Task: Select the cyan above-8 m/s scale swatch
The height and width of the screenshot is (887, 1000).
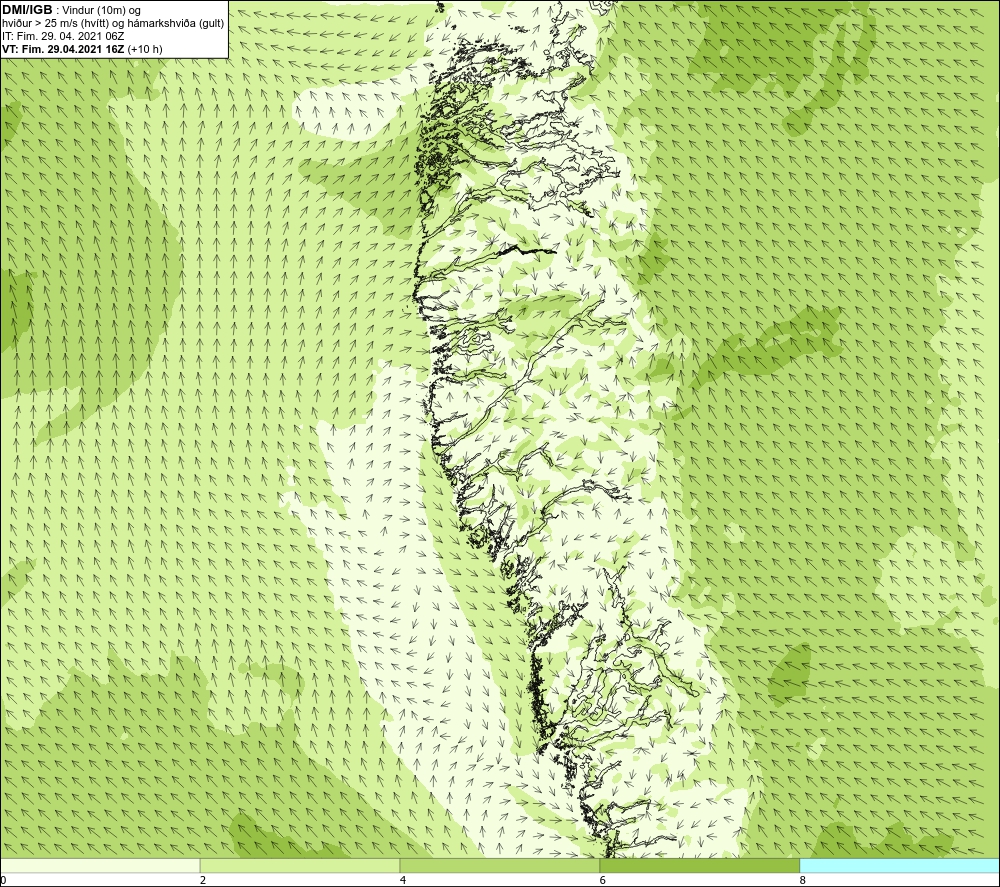Action: (x=899, y=865)
